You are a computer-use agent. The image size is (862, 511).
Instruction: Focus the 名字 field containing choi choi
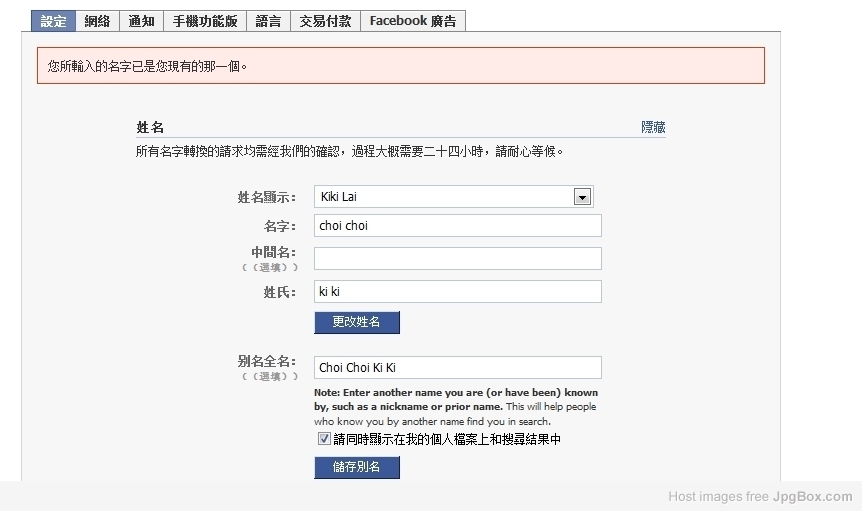tap(457, 226)
